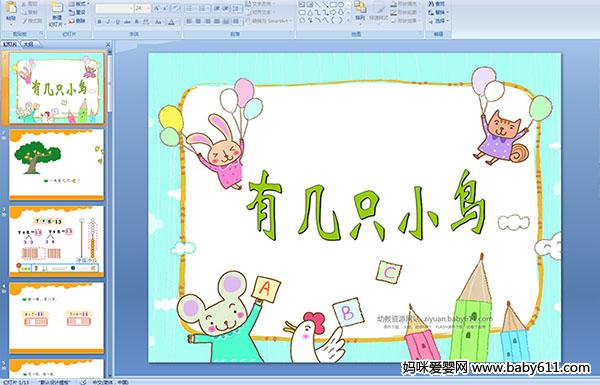This screenshot has width=600, height=385.
Task: Select the Oval shape in Shapes gallery
Action: click(341, 5)
